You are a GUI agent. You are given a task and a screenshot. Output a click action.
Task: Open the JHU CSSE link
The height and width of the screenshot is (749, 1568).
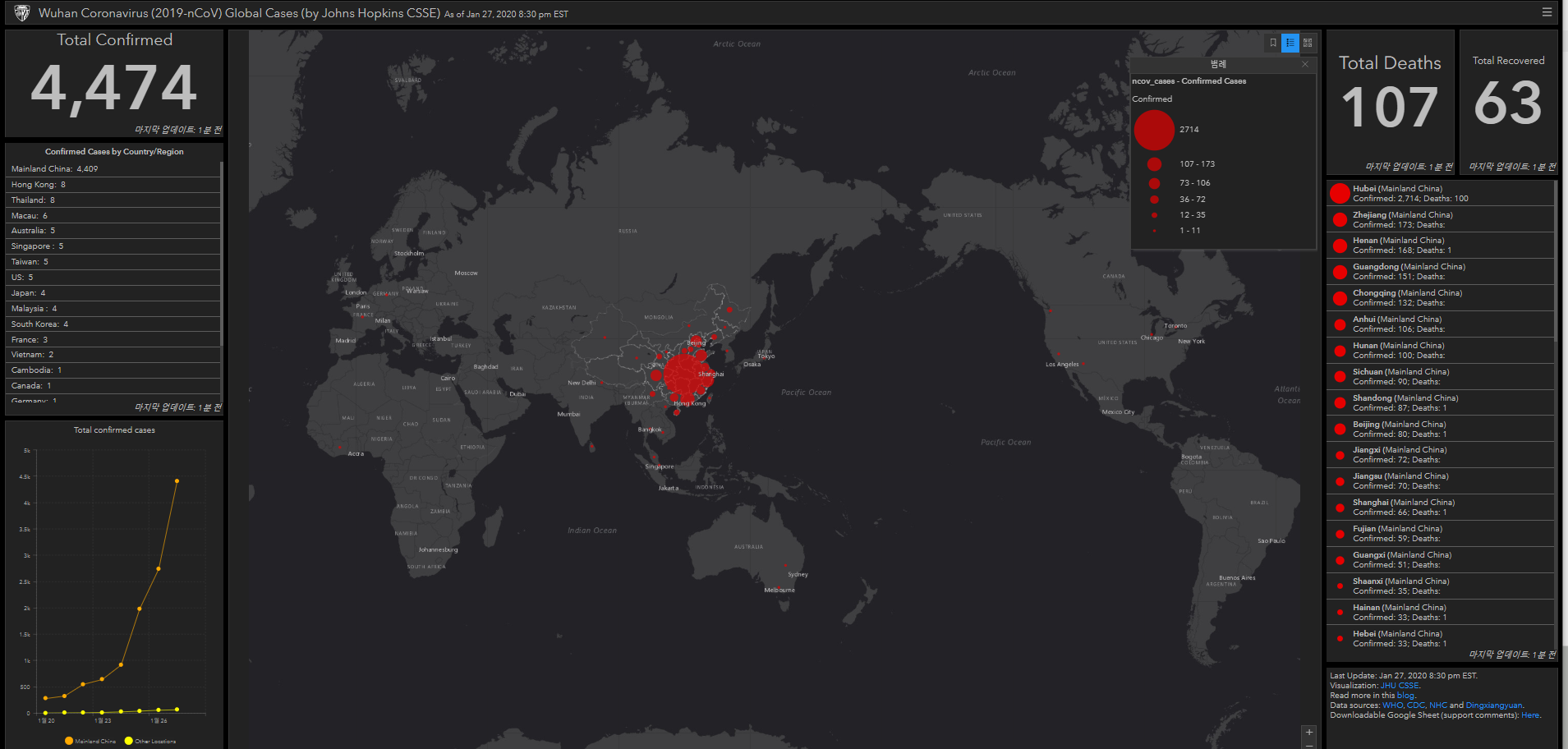[1400, 686]
